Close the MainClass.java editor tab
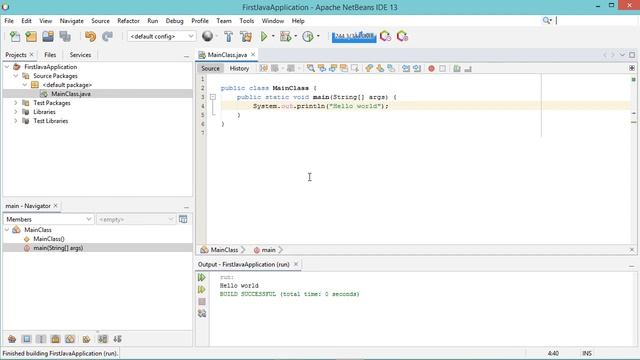Screen dimensions: 640x360 253,54
